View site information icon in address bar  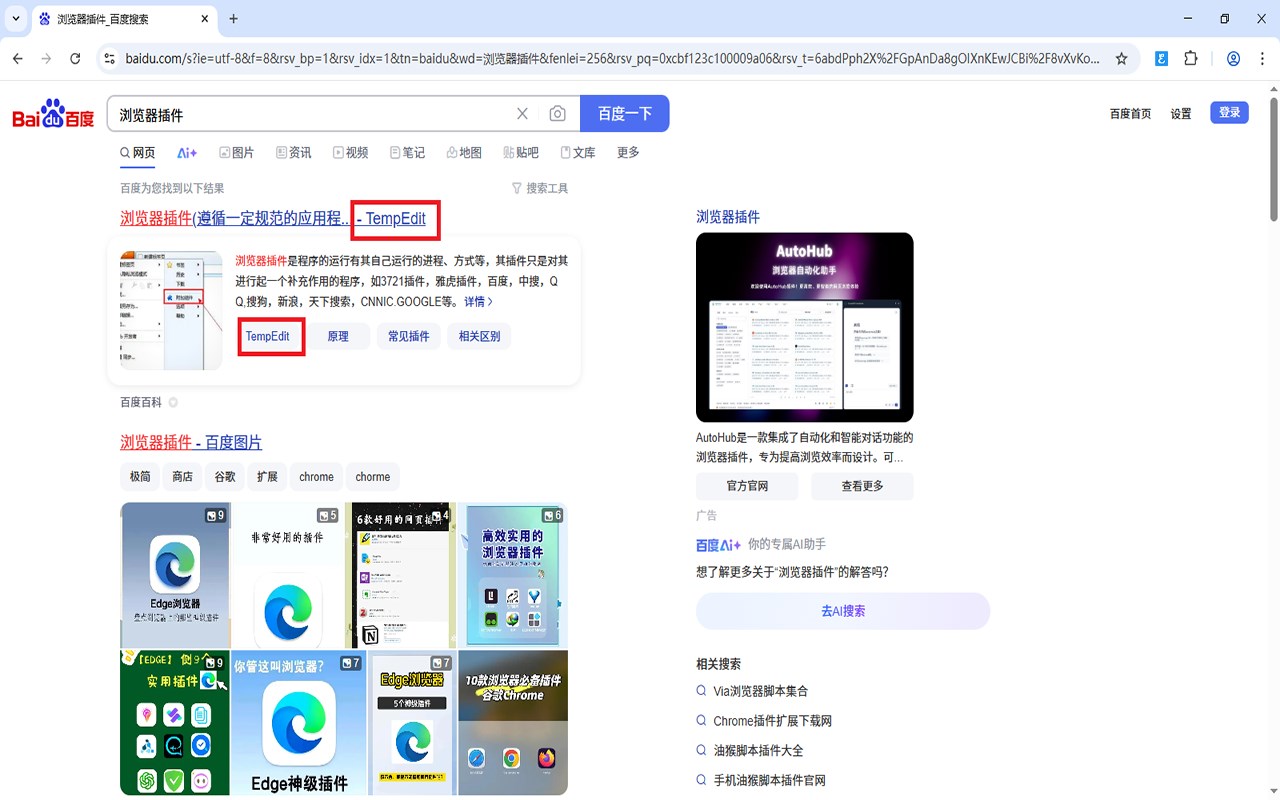[109, 59]
